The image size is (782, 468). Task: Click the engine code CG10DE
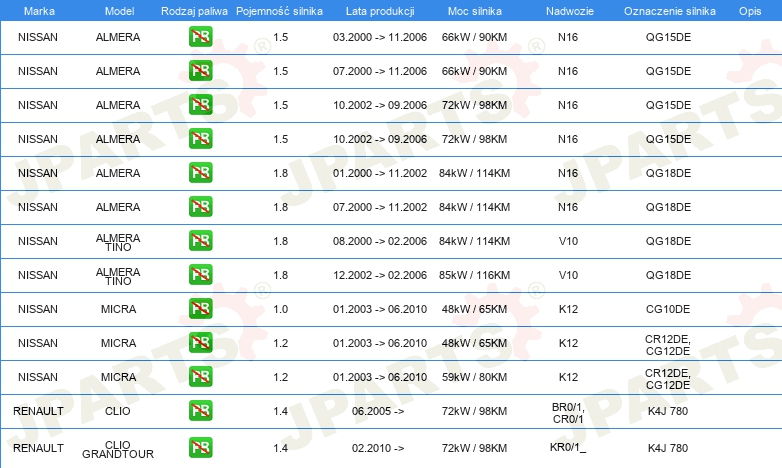point(668,309)
